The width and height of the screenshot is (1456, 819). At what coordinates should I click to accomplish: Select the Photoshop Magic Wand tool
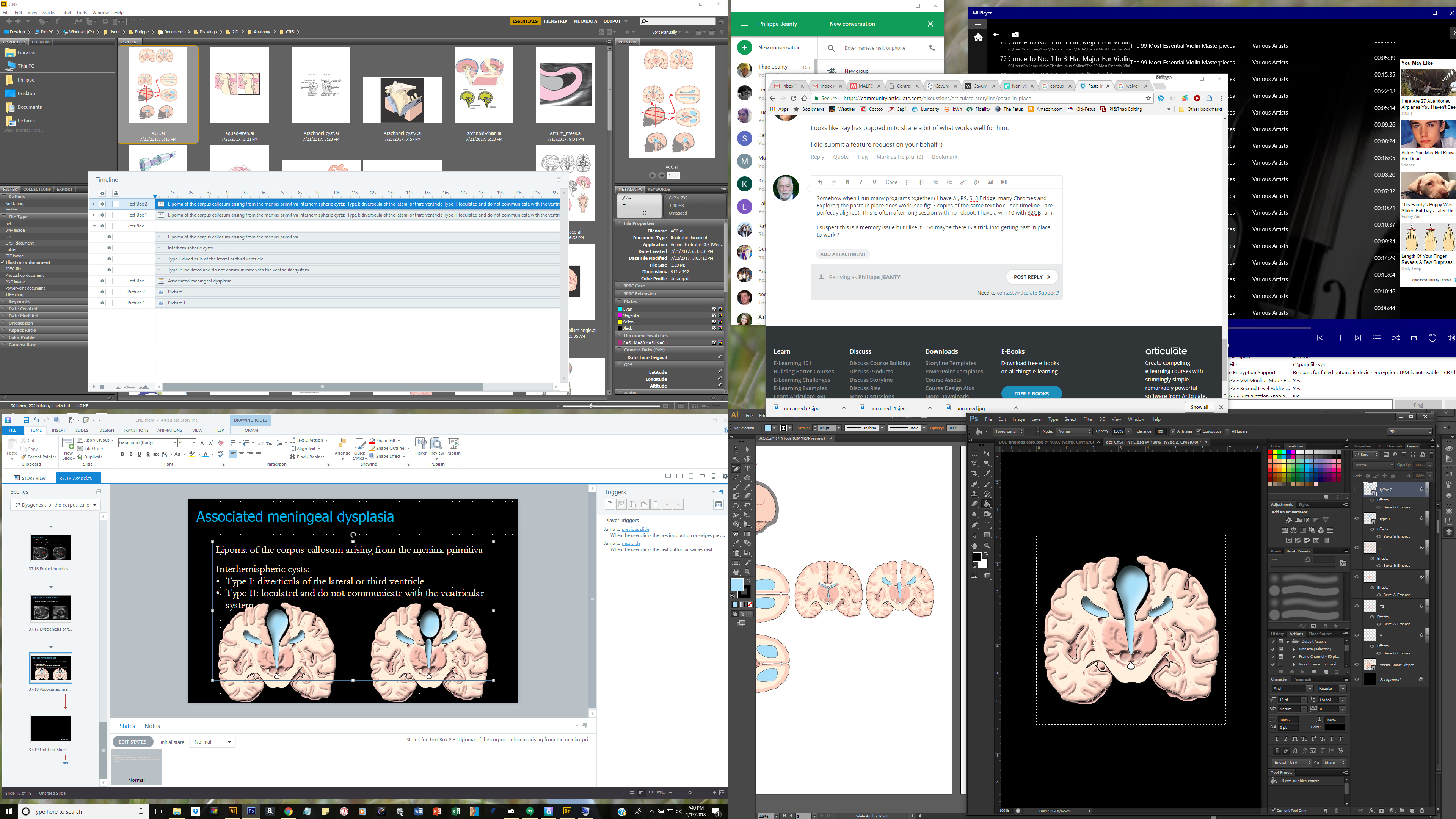tap(987, 463)
